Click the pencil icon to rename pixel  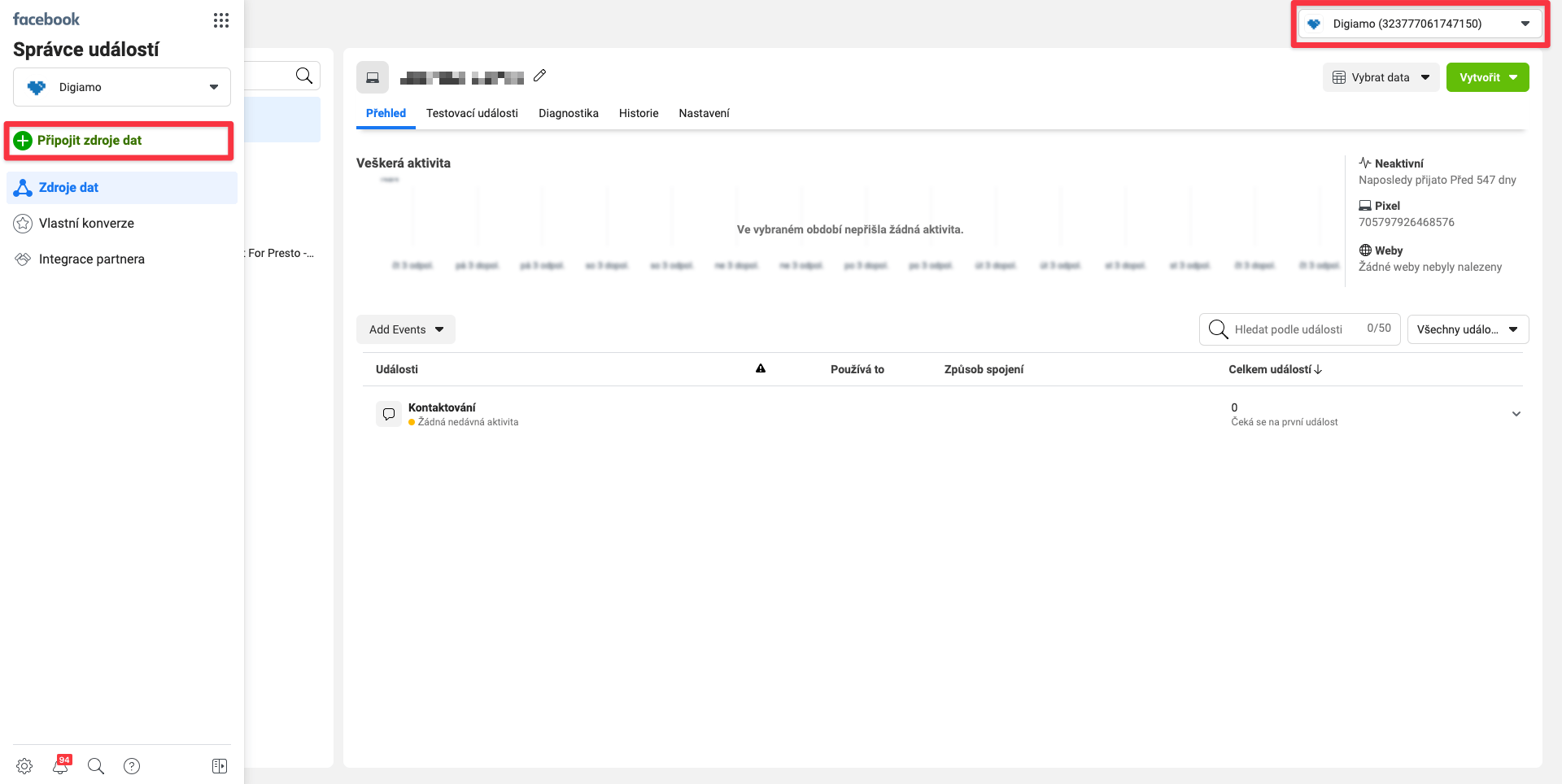(539, 76)
